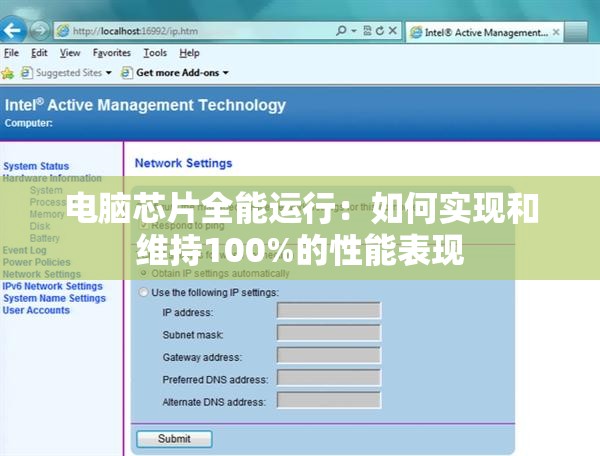Click the Get more Add-ons page icon
Image resolution: width=600 pixels, height=456 pixels.
tap(126, 73)
